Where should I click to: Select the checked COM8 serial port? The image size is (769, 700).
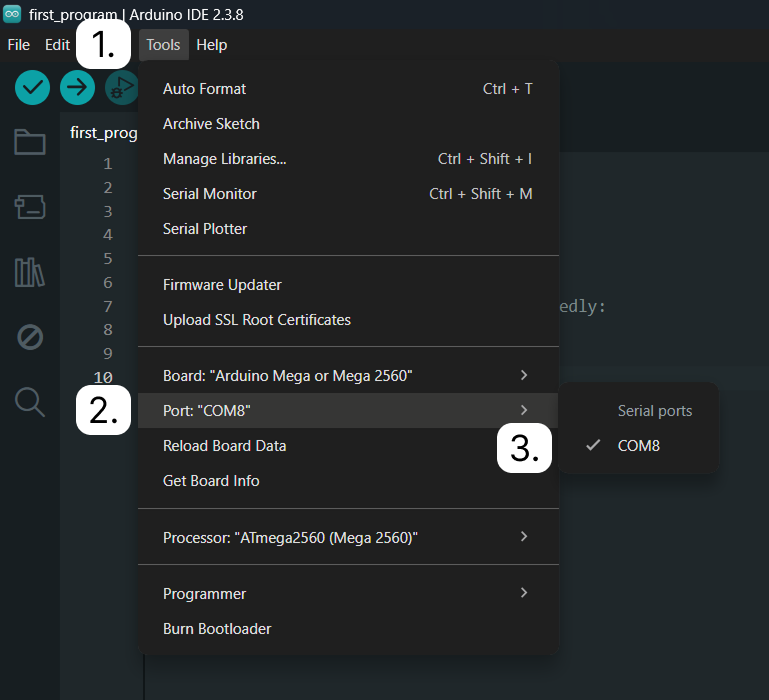point(639,446)
